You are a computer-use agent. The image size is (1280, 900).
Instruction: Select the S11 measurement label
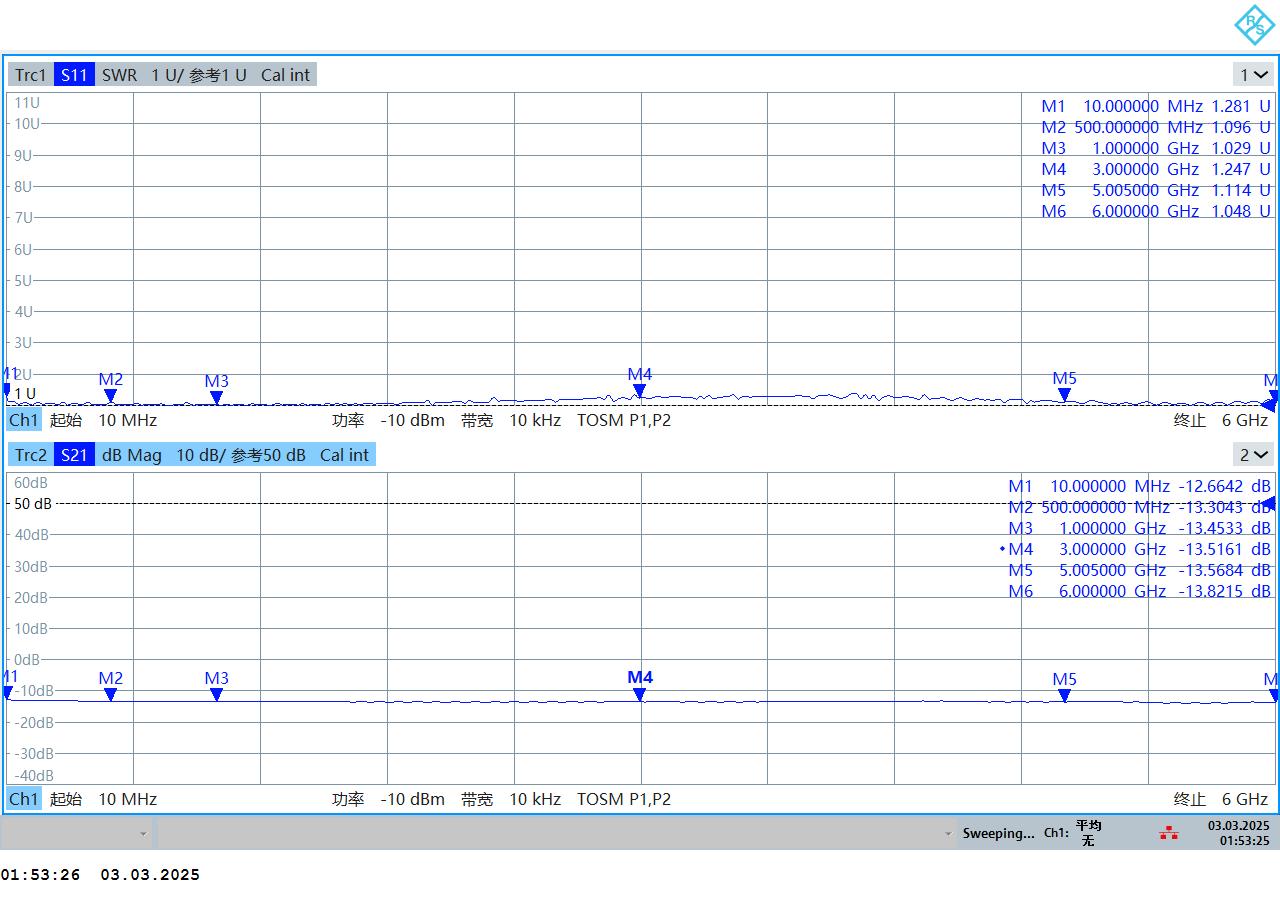click(x=74, y=75)
